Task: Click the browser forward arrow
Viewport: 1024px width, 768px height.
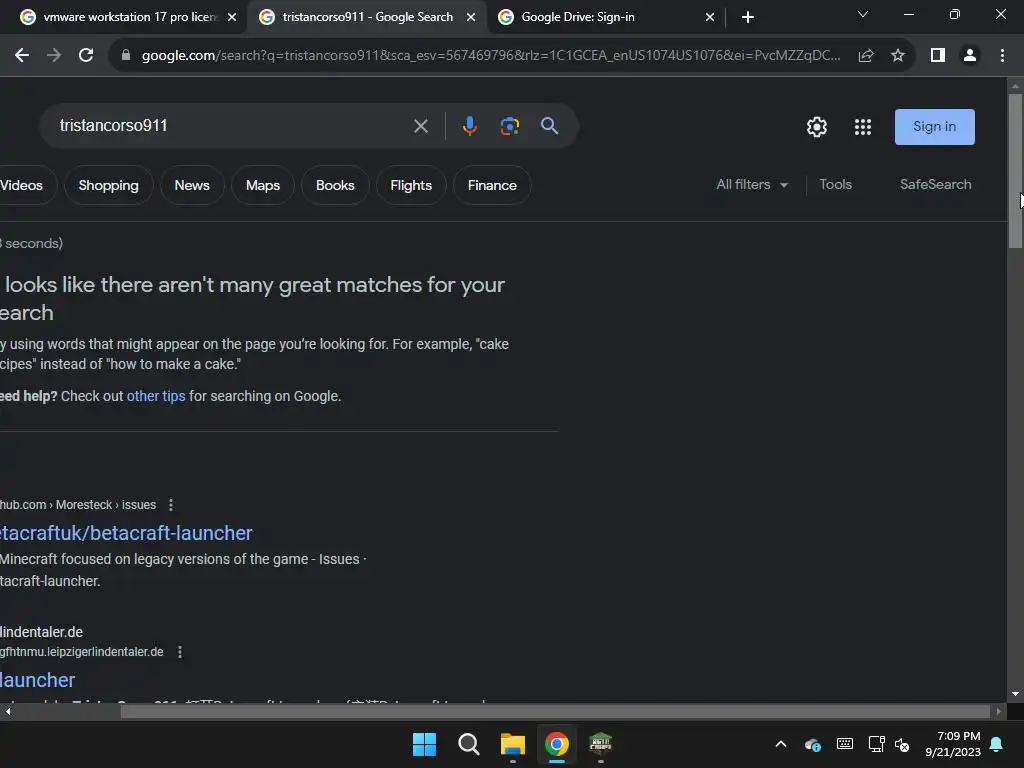Action: click(54, 56)
